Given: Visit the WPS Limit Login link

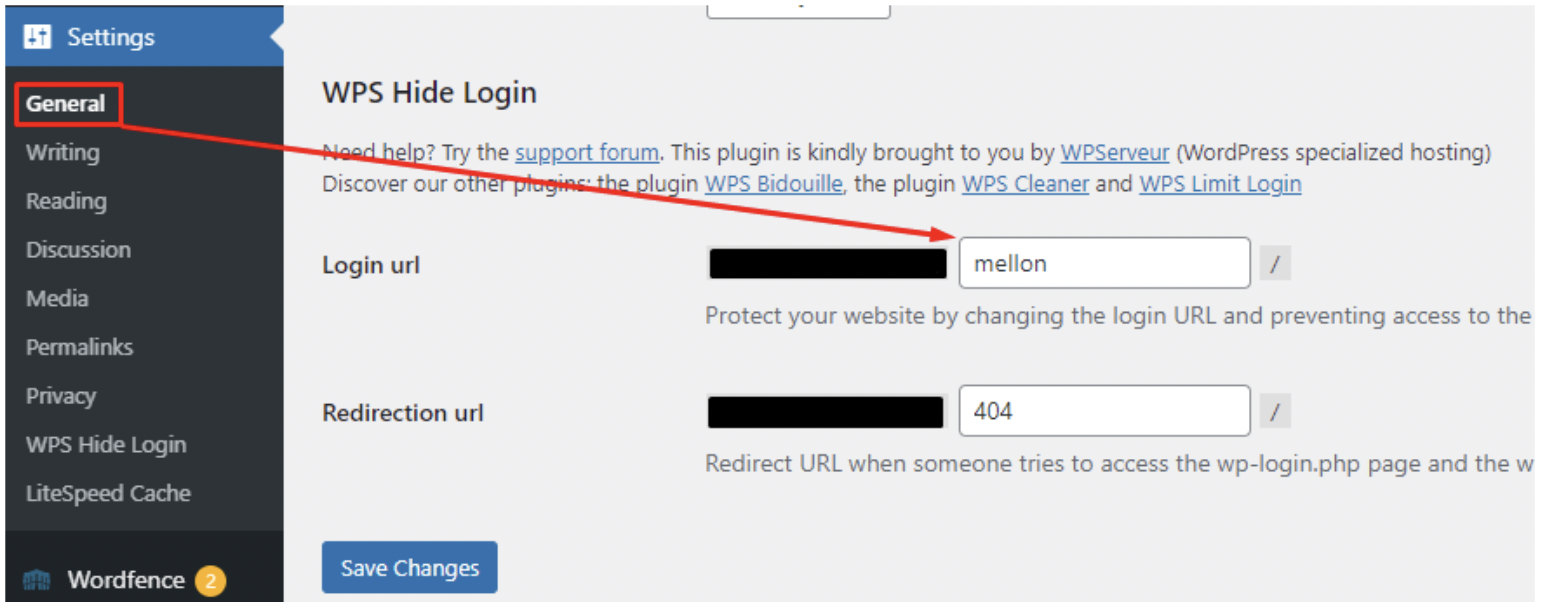Looking at the screenshot, I should pyautogui.click(x=1220, y=184).
